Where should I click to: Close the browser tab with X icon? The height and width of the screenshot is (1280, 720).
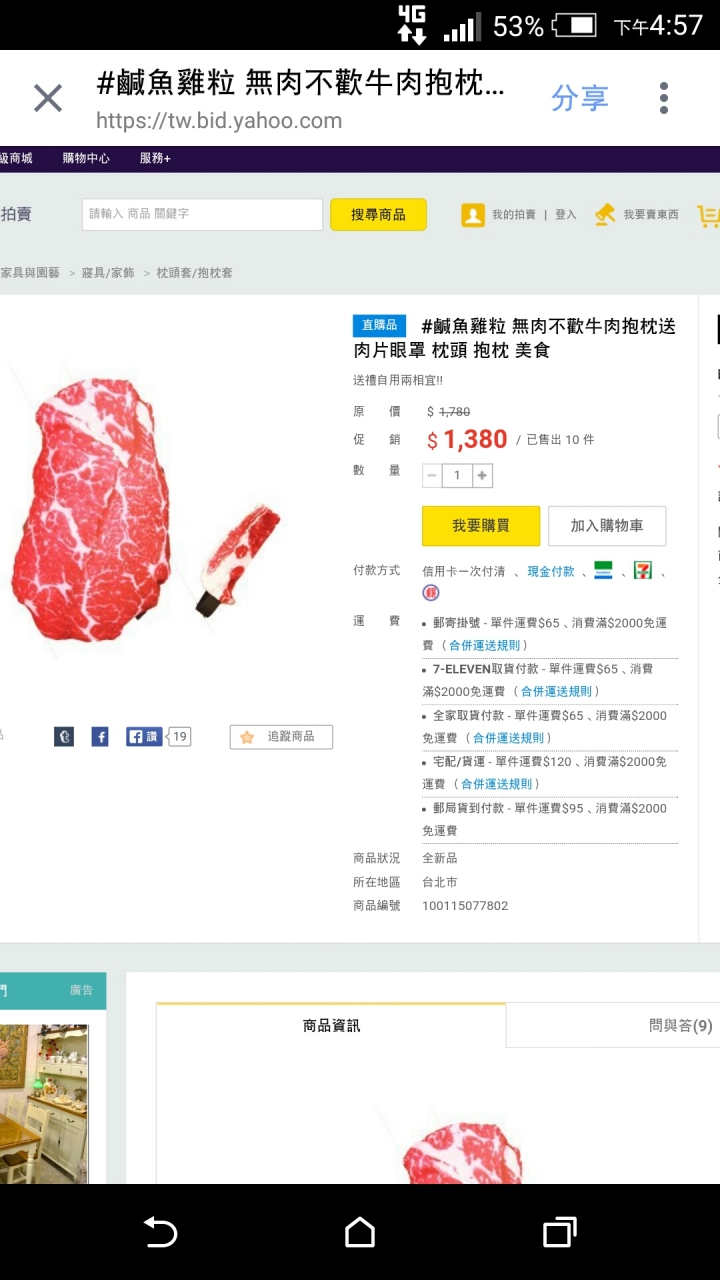coord(48,98)
